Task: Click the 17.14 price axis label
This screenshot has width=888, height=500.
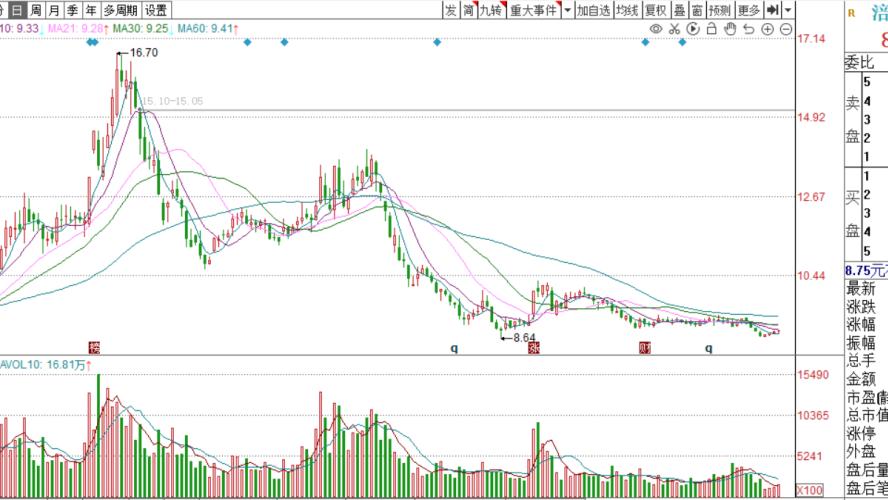Action: click(x=812, y=39)
